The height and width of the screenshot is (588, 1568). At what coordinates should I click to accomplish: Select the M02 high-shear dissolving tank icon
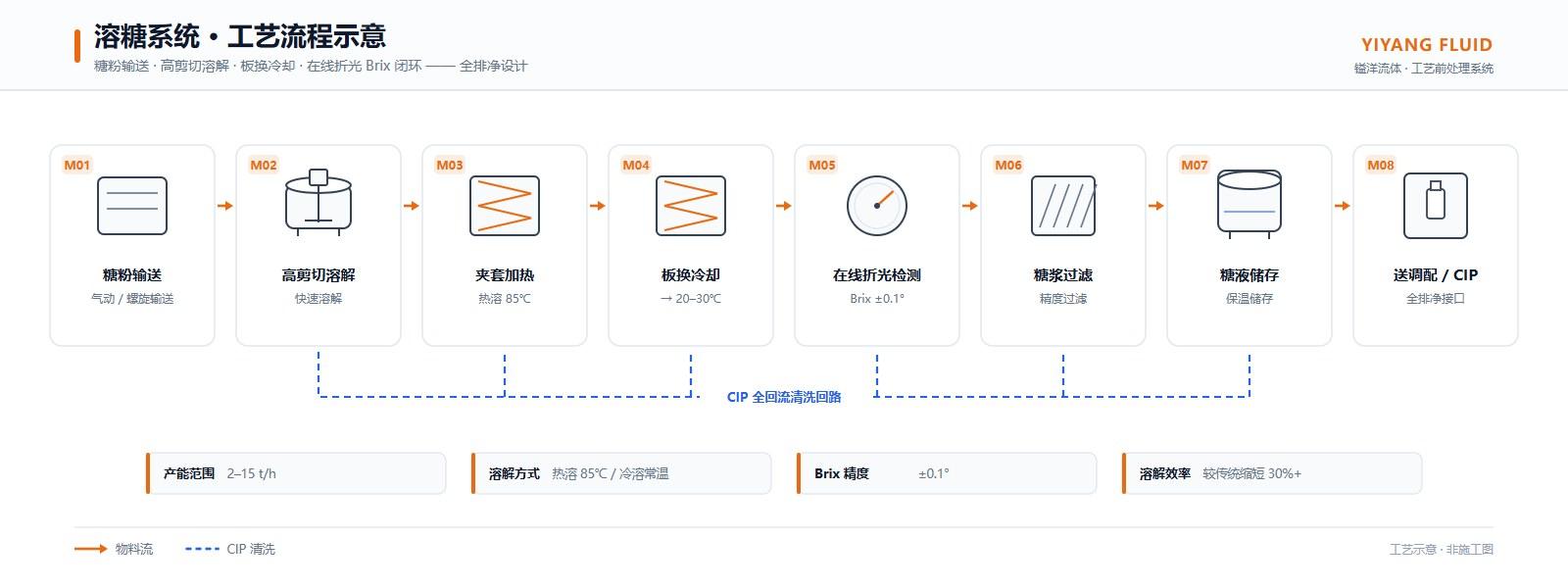(x=318, y=203)
